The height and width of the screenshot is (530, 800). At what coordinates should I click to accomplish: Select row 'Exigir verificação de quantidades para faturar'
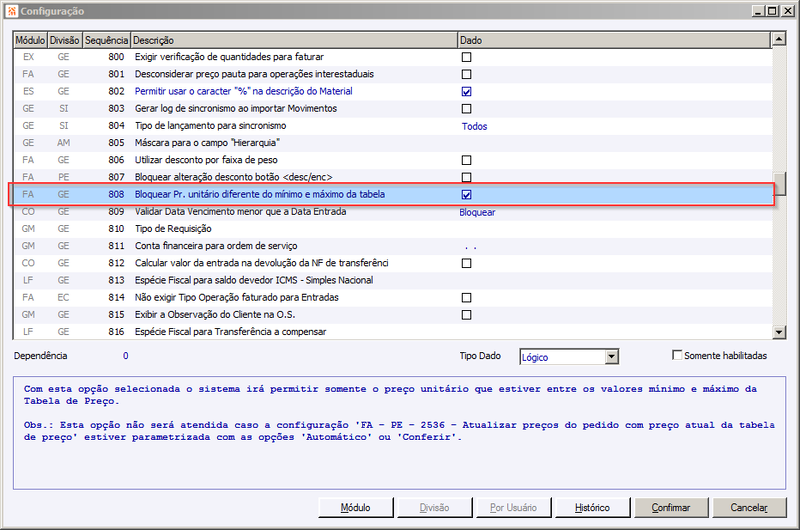point(392,57)
